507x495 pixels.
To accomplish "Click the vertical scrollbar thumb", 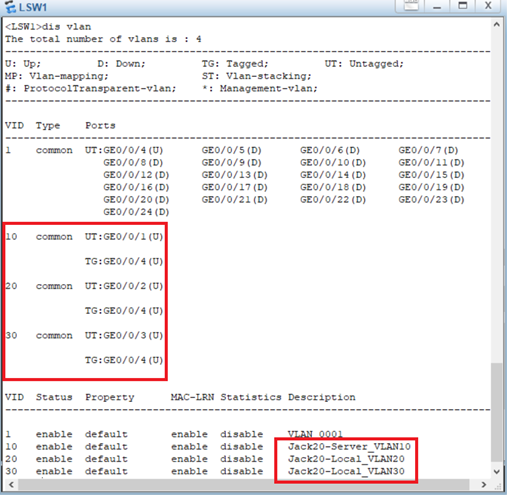I will coord(496,412).
